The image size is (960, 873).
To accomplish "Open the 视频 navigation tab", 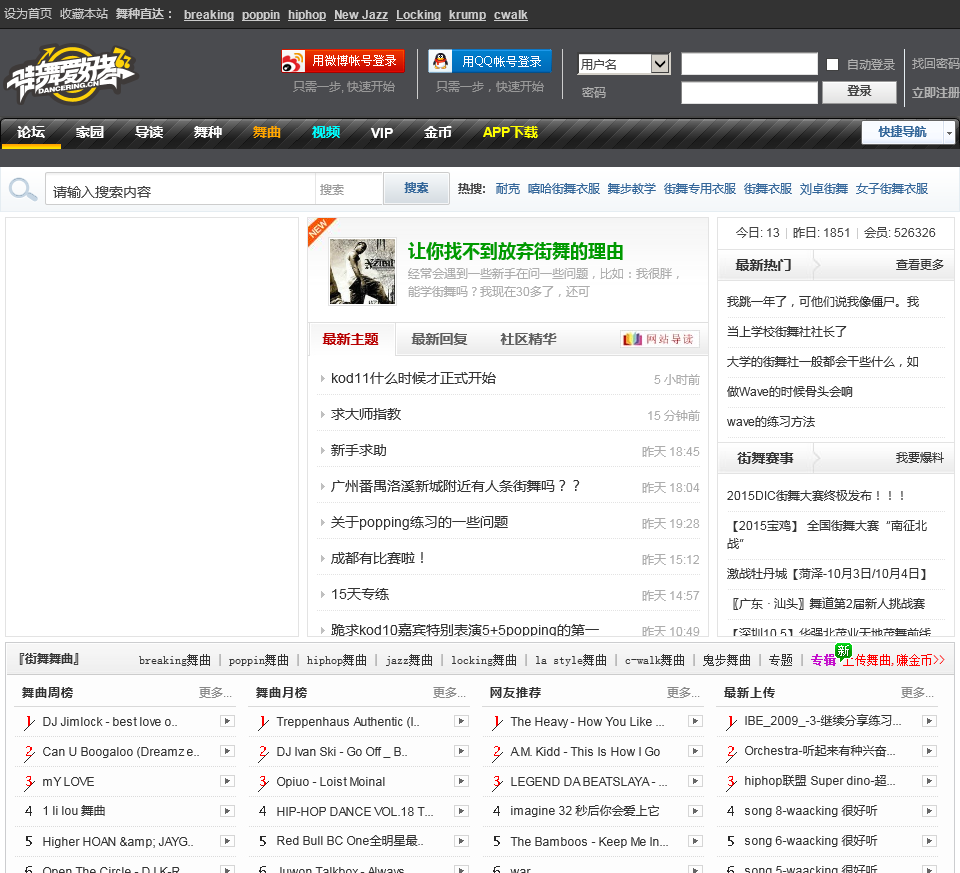I will (326, 132).
